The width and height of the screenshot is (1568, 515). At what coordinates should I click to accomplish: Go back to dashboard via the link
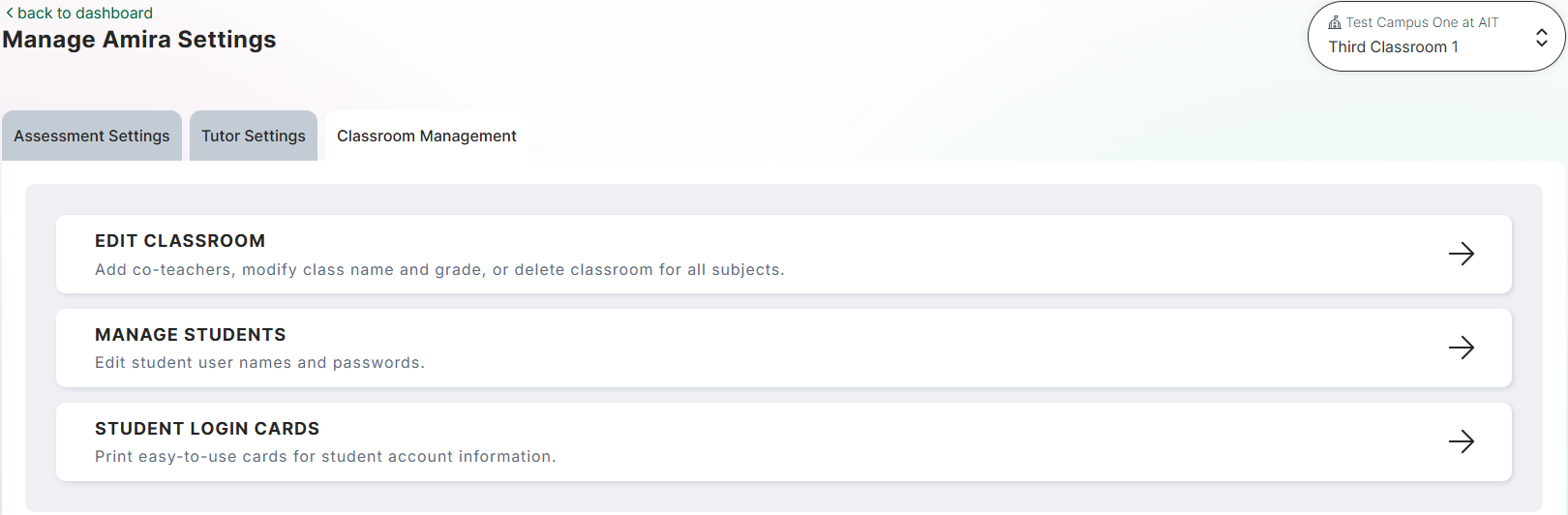coord(85,14)
